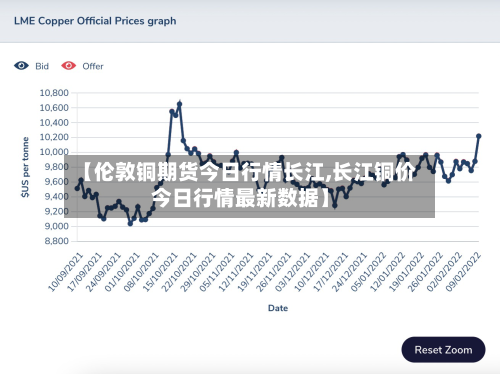Click the '26/11/2021' date label
Image resolution: width=500 pixels, height=374 pixels.
tap(274, 272)
